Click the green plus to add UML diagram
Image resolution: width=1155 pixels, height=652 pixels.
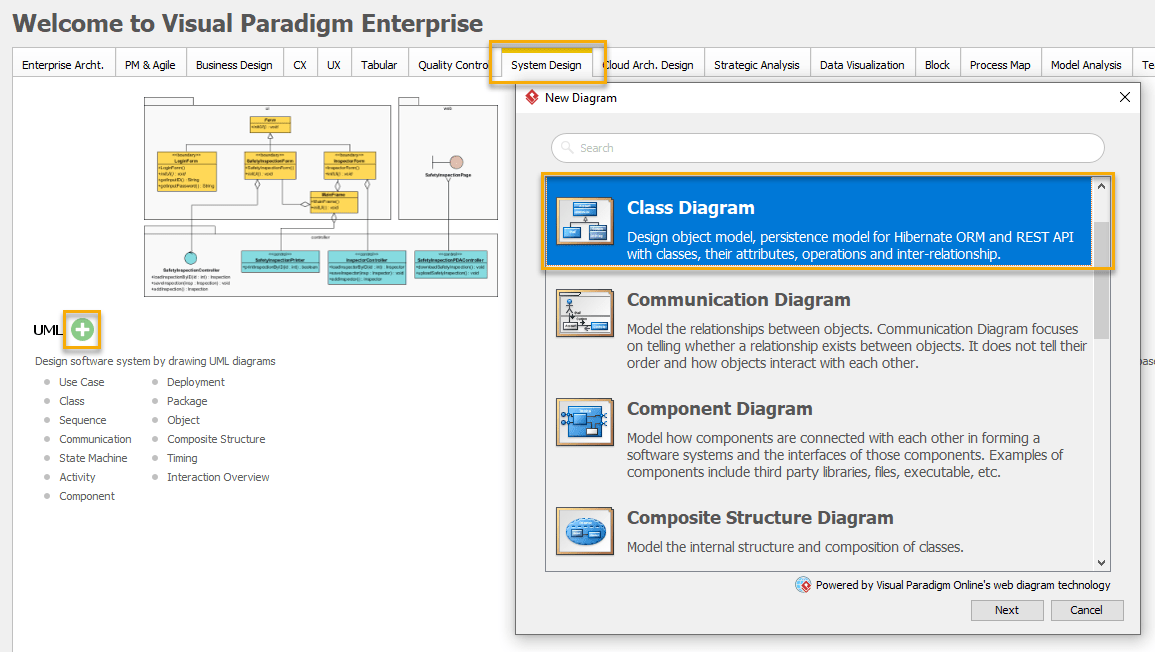pos(82,330)
